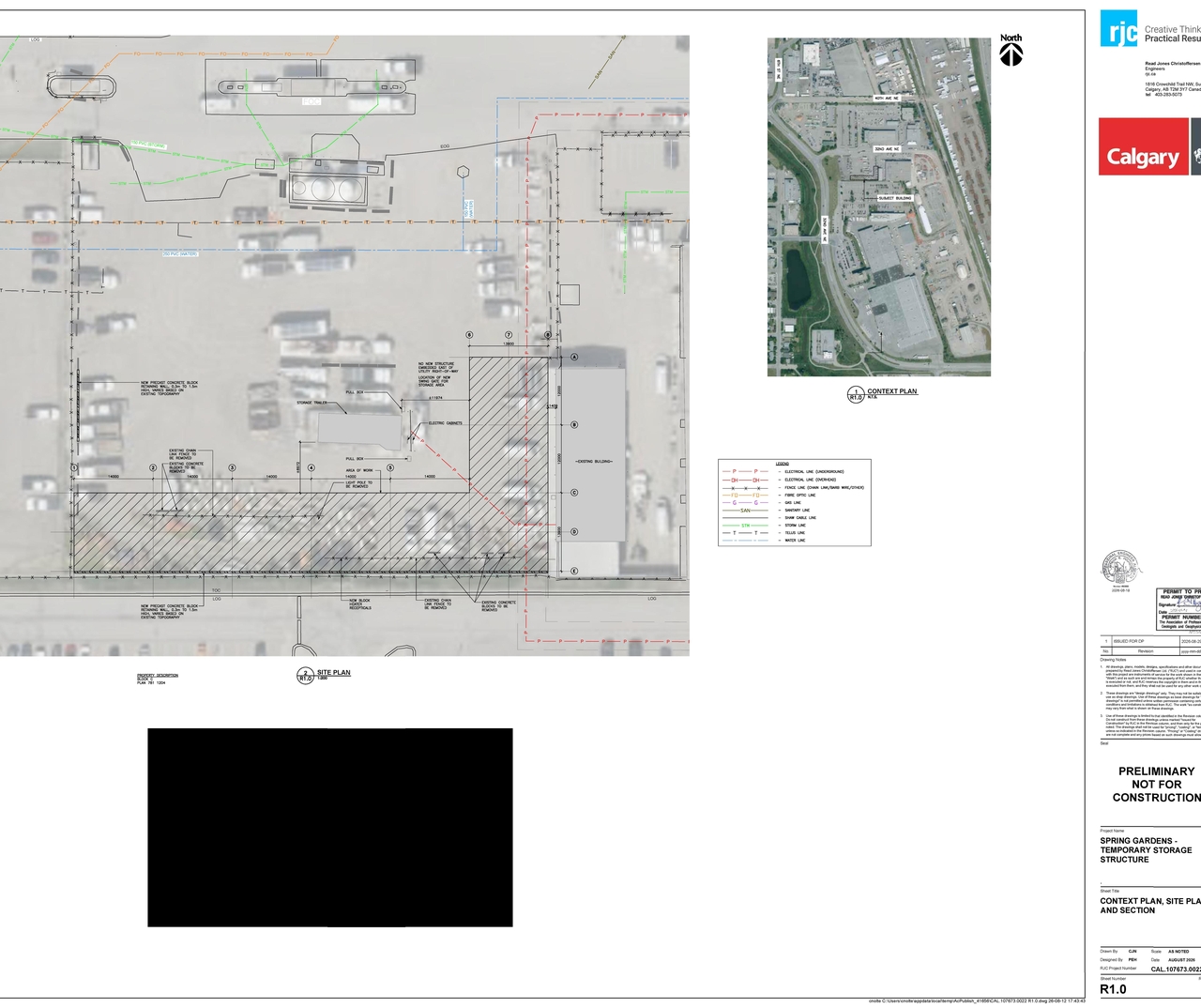
Task: Click RJC project number 'CAL.107673.0022'
Action: point(1176,970)
